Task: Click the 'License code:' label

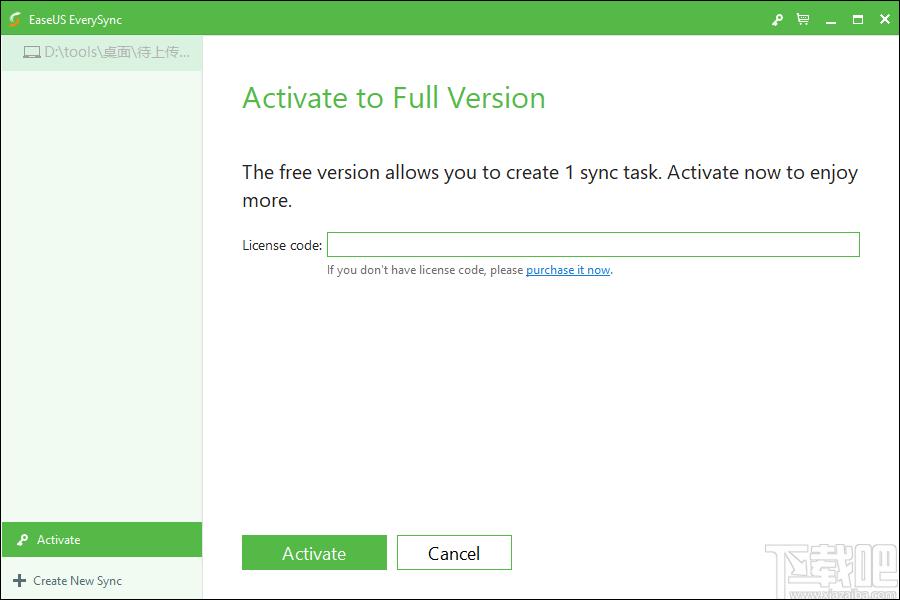Action: point(282,245)
